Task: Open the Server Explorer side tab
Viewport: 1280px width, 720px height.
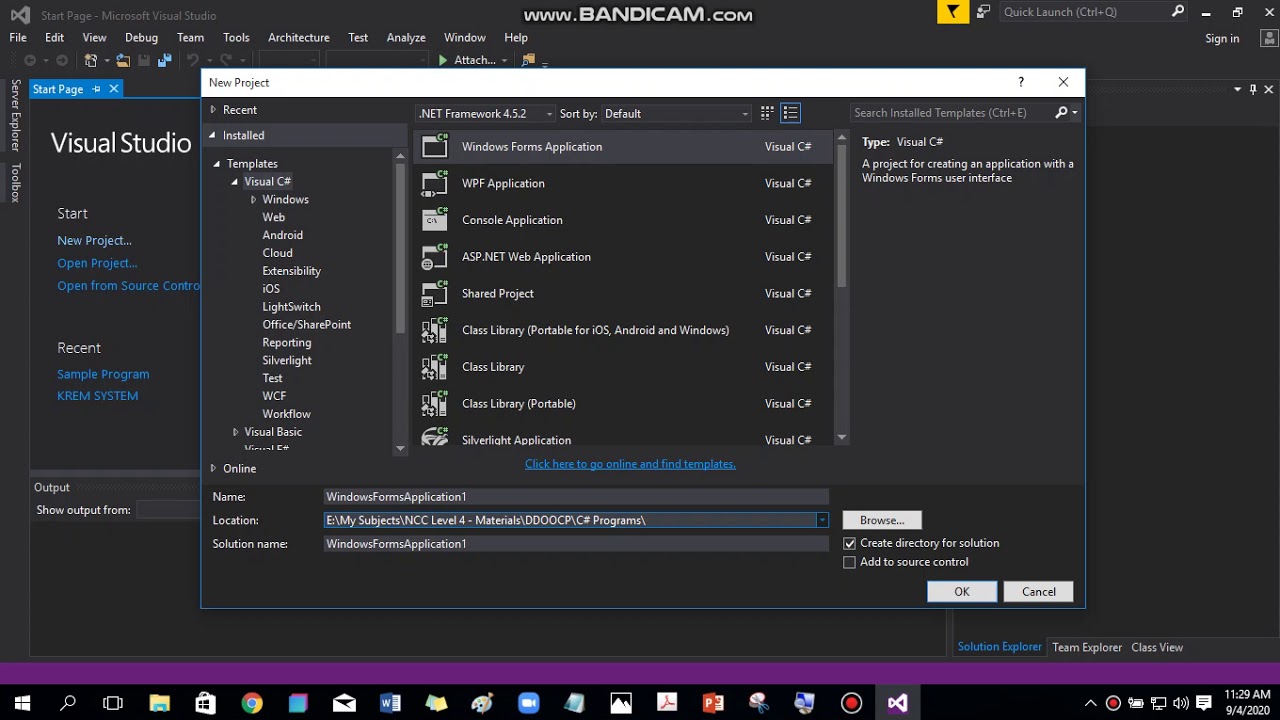Action: 15,116
